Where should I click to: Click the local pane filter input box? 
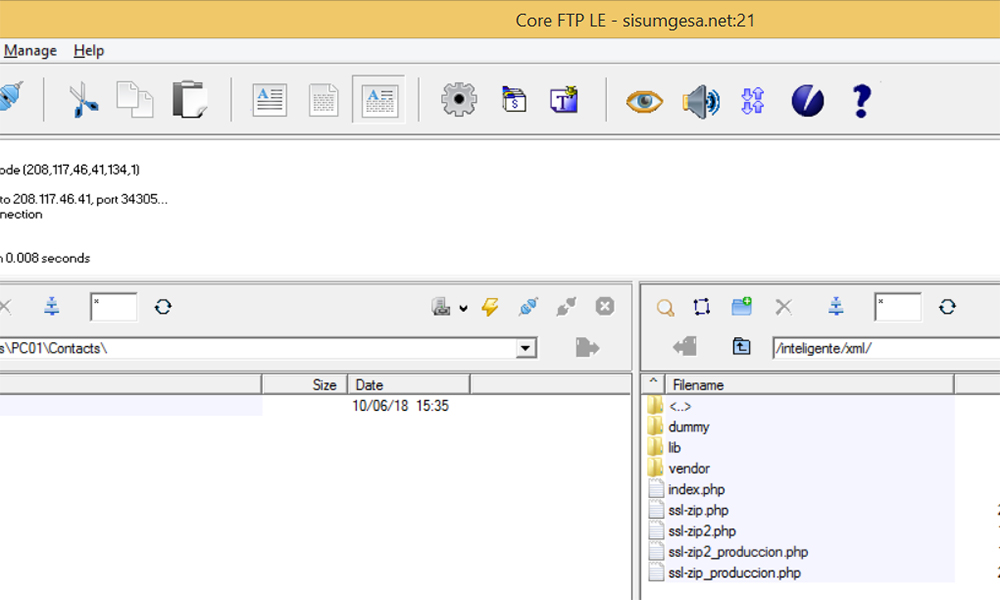(x=114, y=307)
